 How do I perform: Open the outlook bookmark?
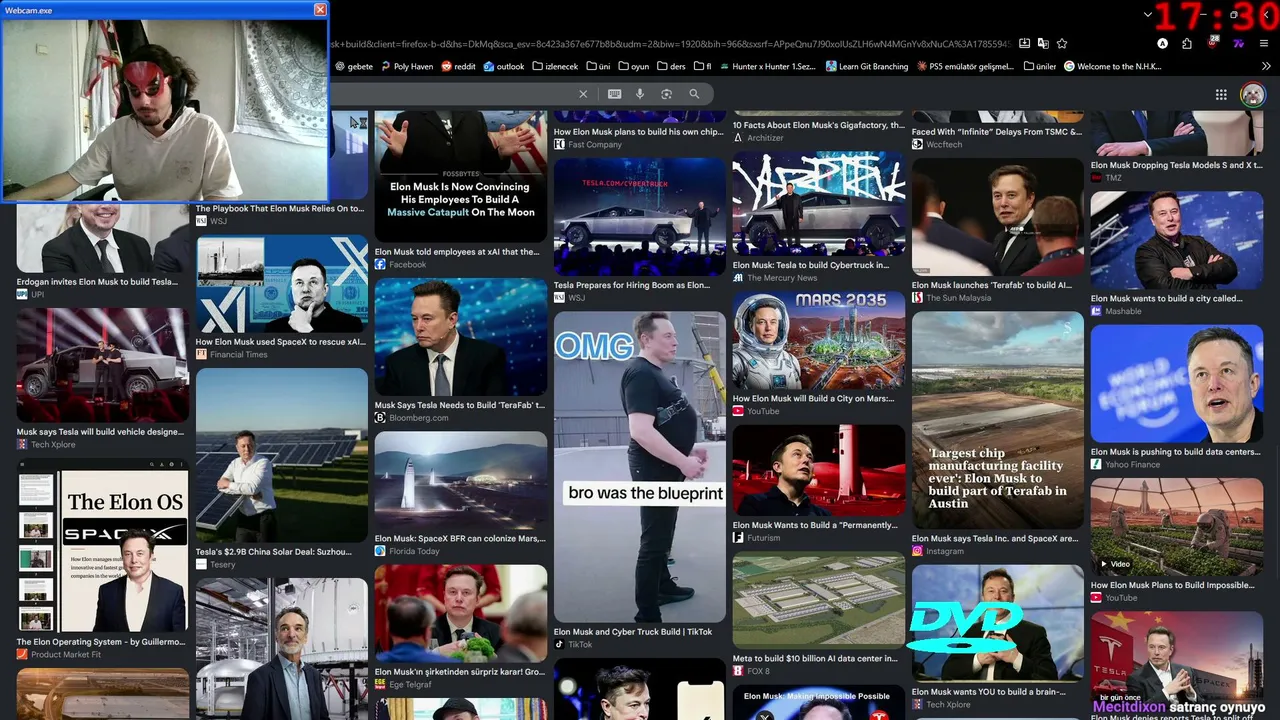point(503,67)
